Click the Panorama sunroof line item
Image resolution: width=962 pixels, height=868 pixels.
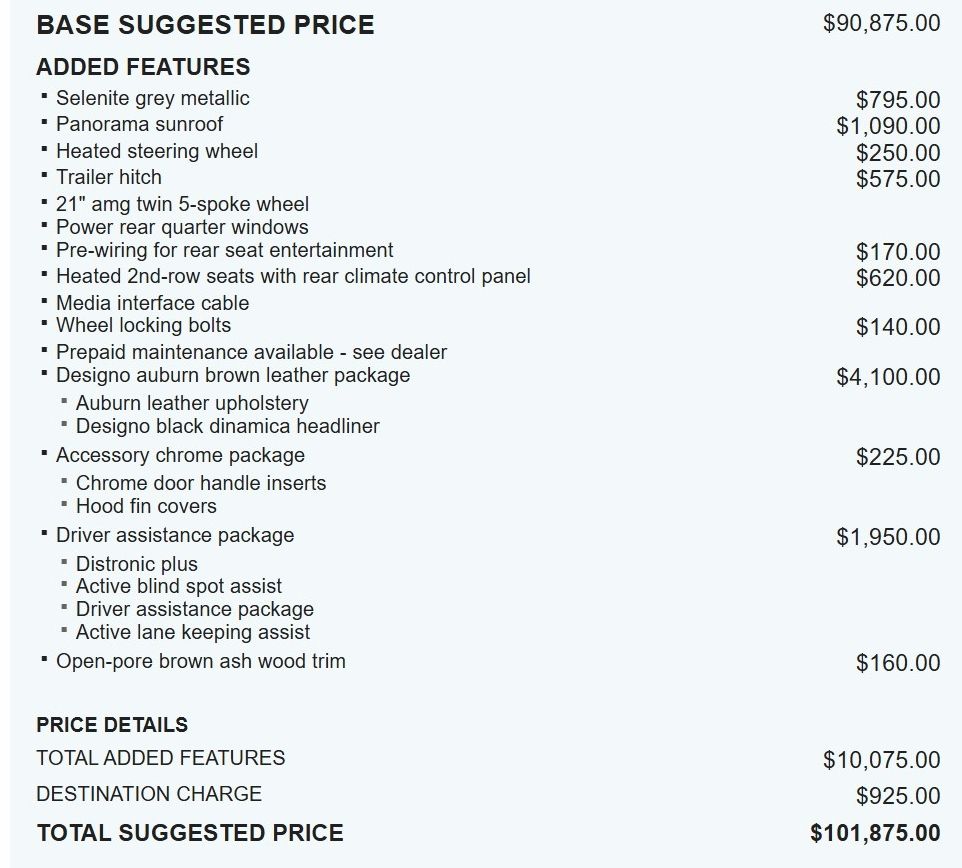(139, 124)
